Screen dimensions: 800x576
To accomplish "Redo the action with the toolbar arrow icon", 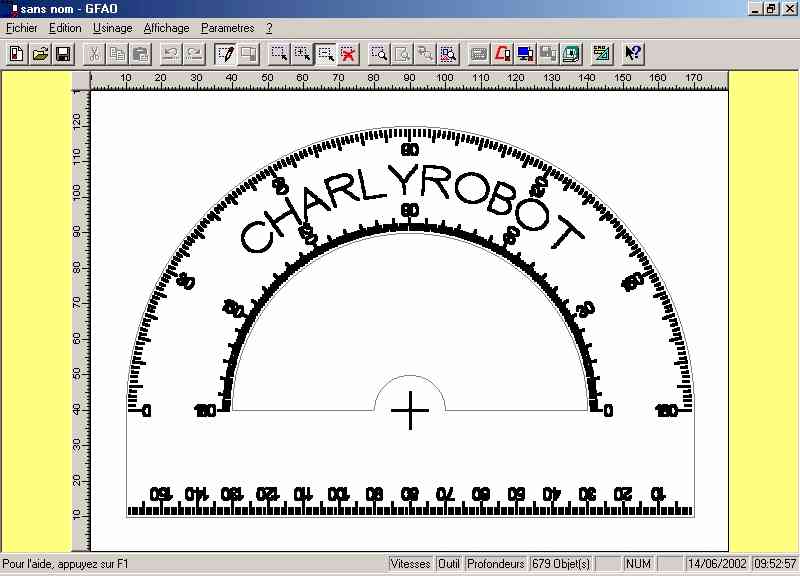I will coord(194,54).
